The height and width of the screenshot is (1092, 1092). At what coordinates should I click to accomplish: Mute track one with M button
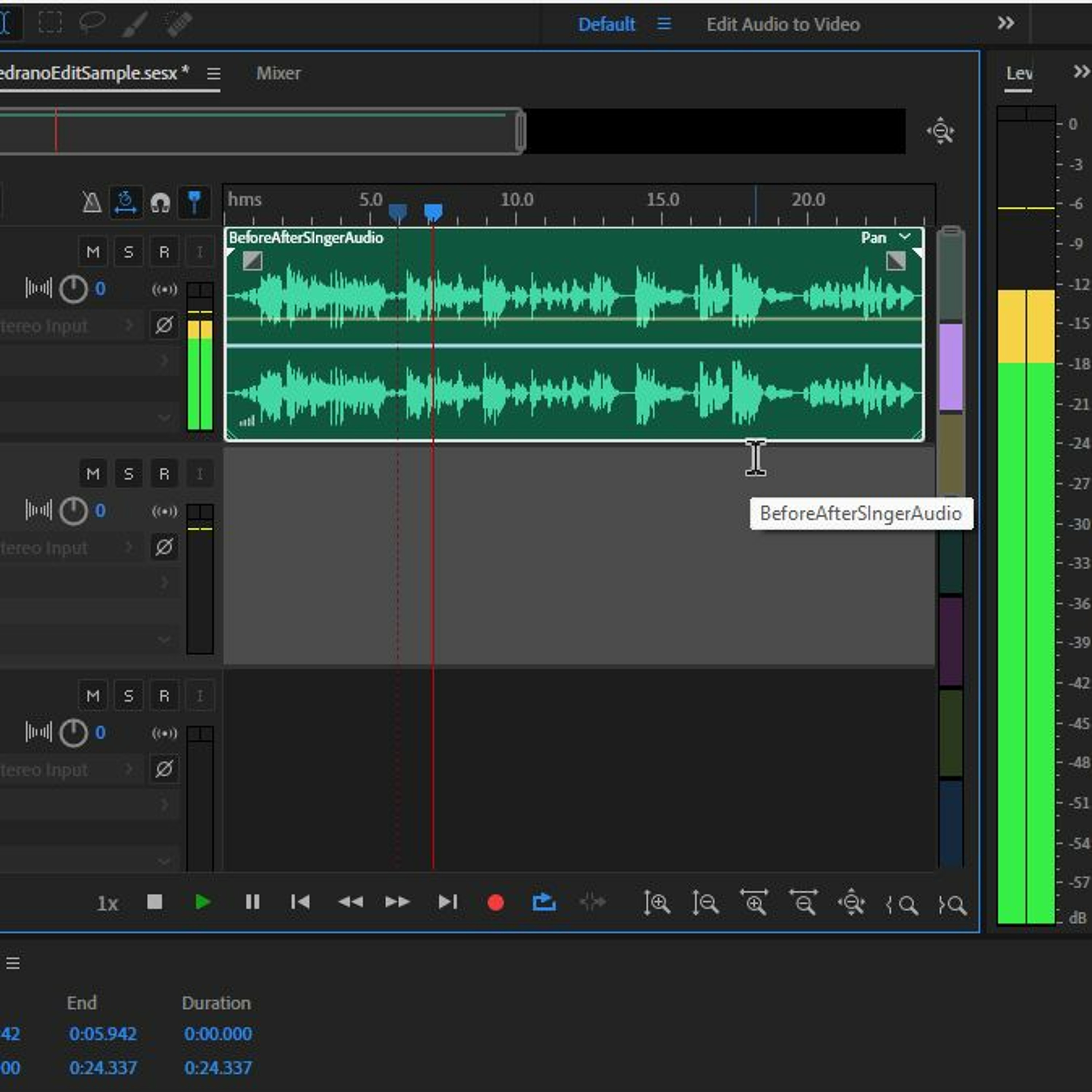(93, 252)
